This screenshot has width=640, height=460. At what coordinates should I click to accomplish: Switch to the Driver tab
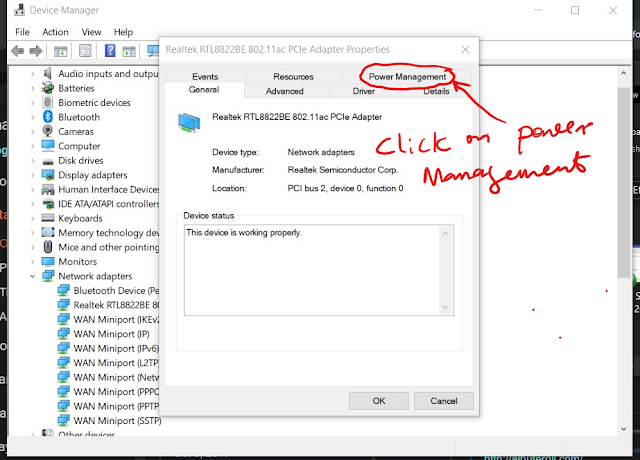click(x=364, y=91)
